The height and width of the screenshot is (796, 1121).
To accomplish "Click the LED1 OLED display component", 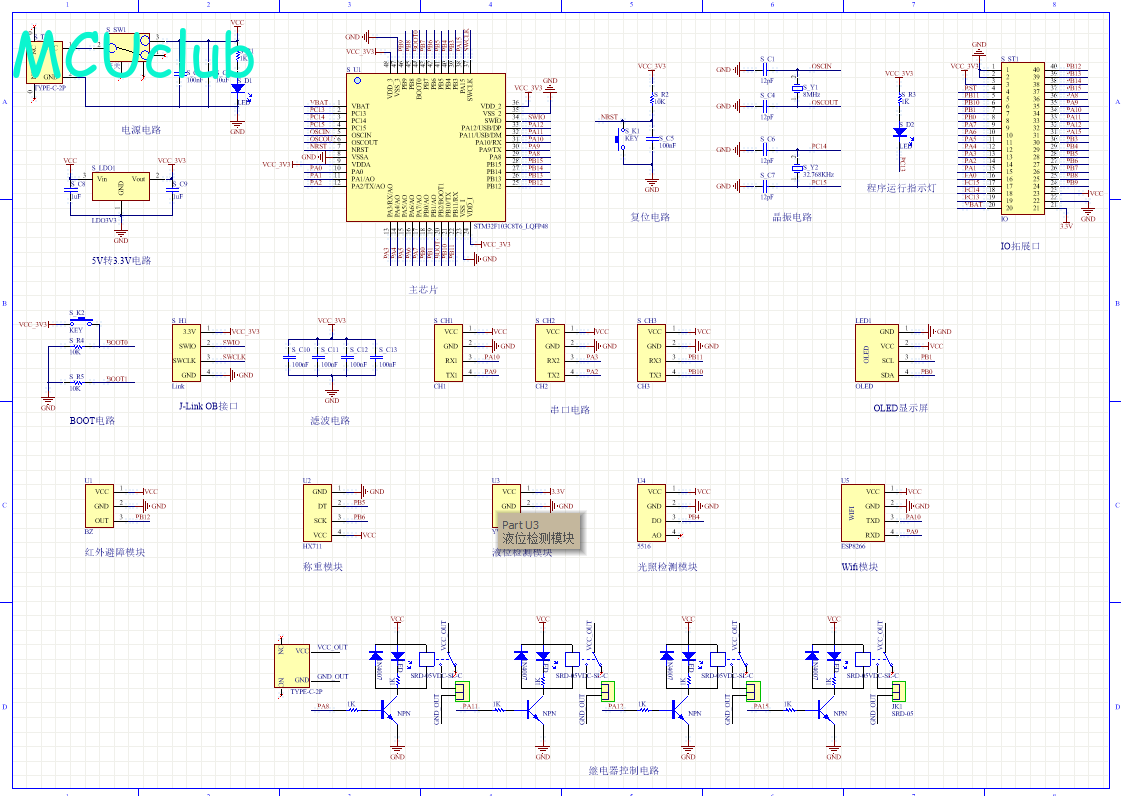I will pos(876,353).
